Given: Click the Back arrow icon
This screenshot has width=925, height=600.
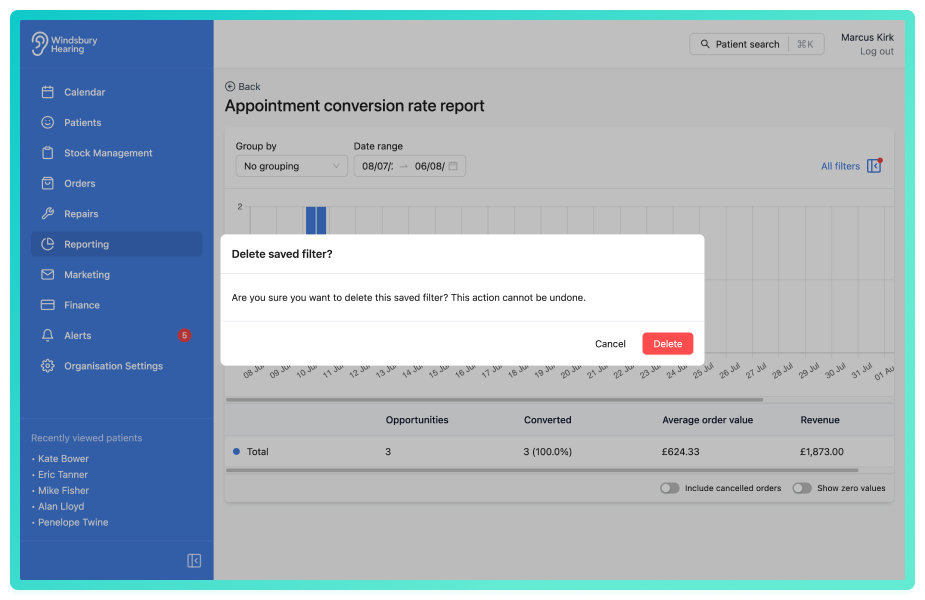Looking at the screenshot, I should point(230,87).
